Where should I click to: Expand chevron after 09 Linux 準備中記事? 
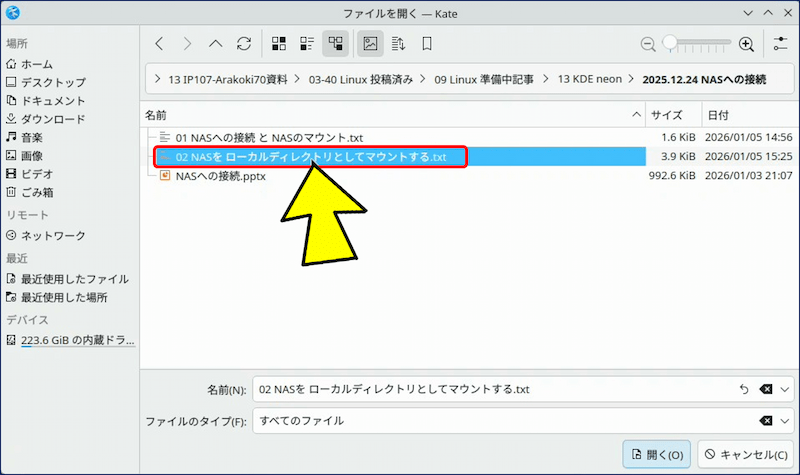545,79
